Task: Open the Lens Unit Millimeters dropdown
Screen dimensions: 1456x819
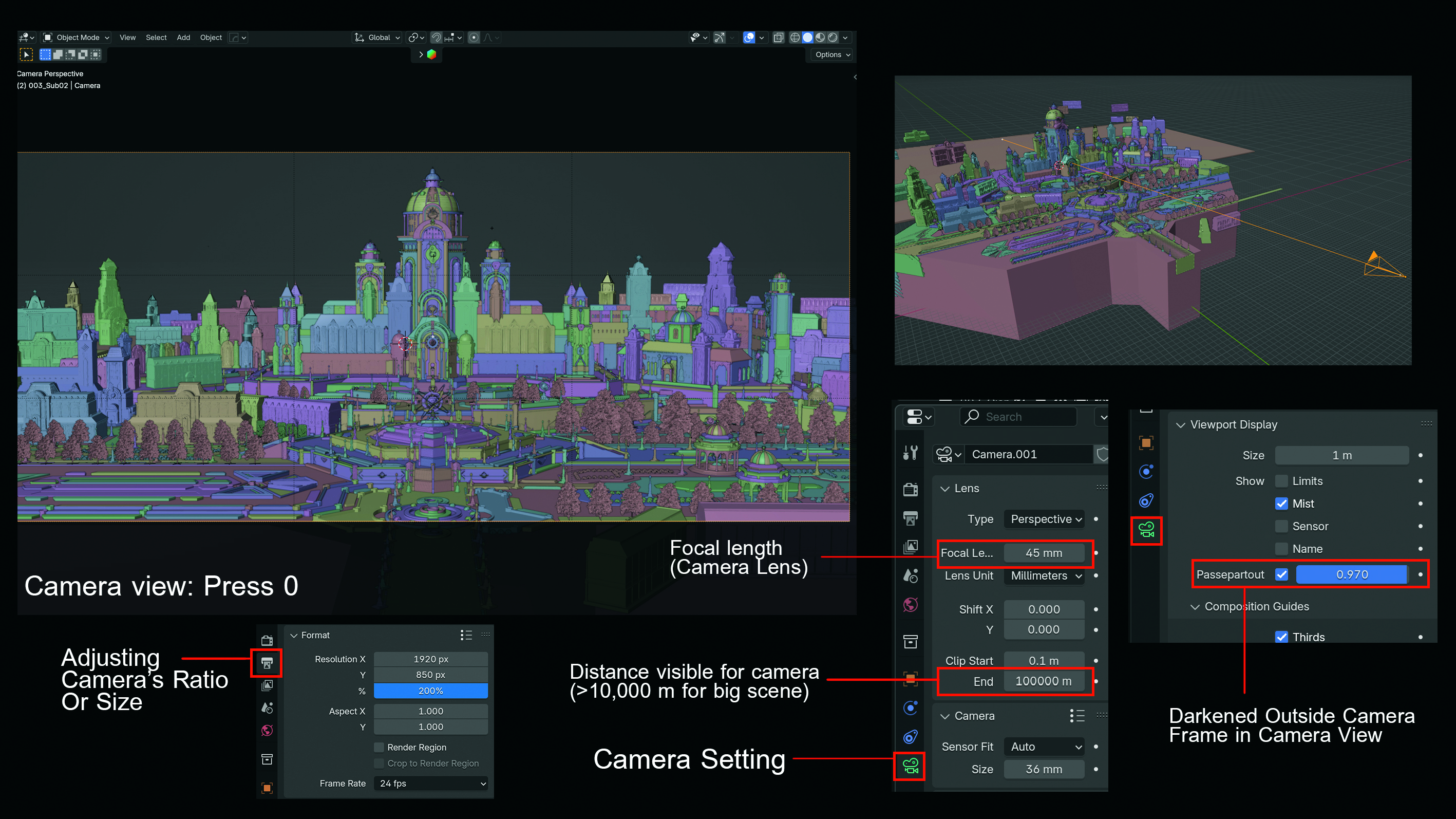Action: pos(1044,576)
